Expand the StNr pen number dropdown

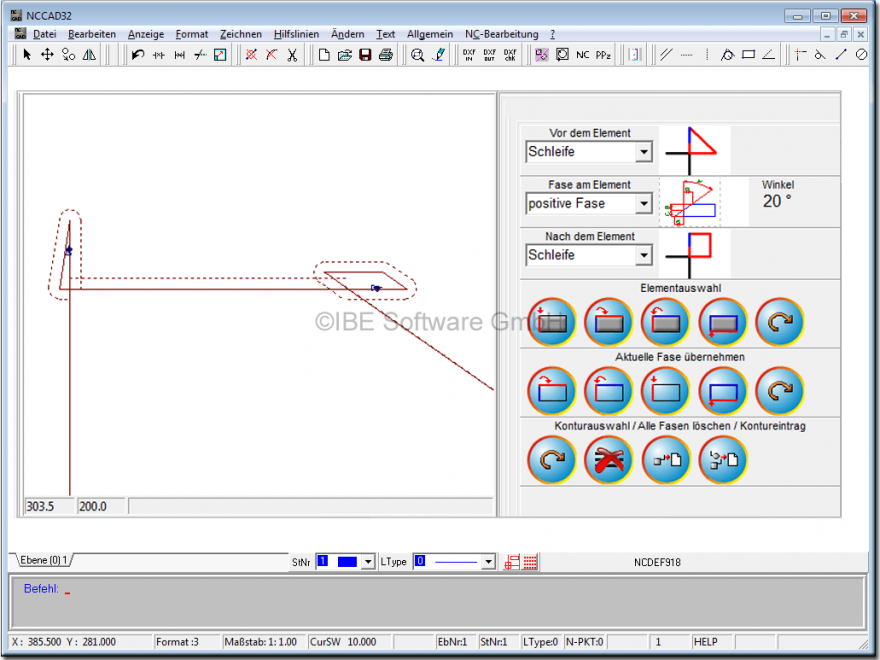(x=368, y=561)
